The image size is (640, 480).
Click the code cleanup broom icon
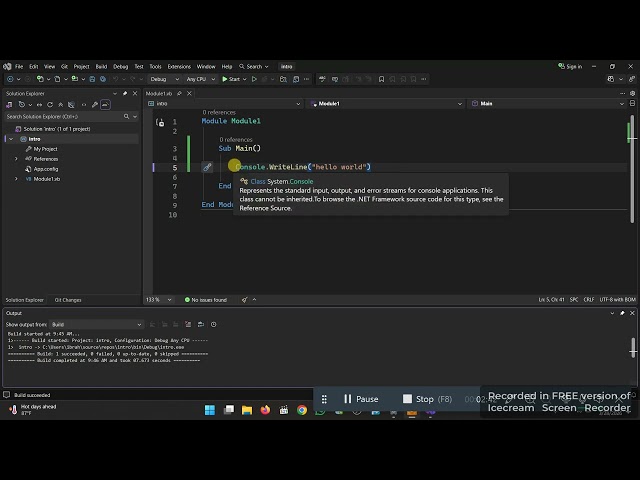(244, 300)
